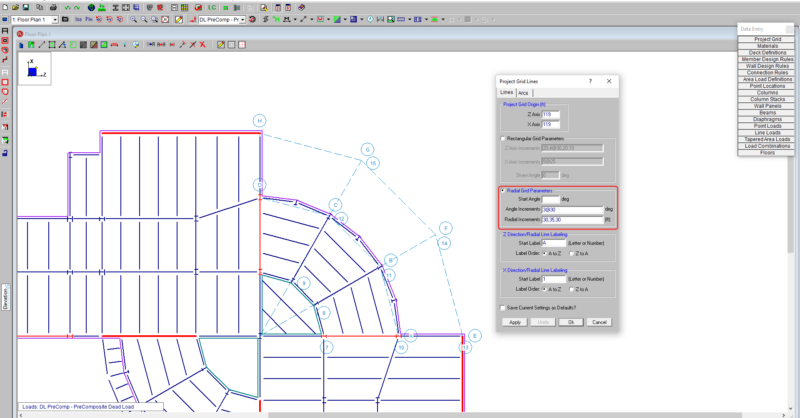Viewport: 800px width, 418px height.
Task: Click the Open file folder icon
Action: [x=17, y=7]
